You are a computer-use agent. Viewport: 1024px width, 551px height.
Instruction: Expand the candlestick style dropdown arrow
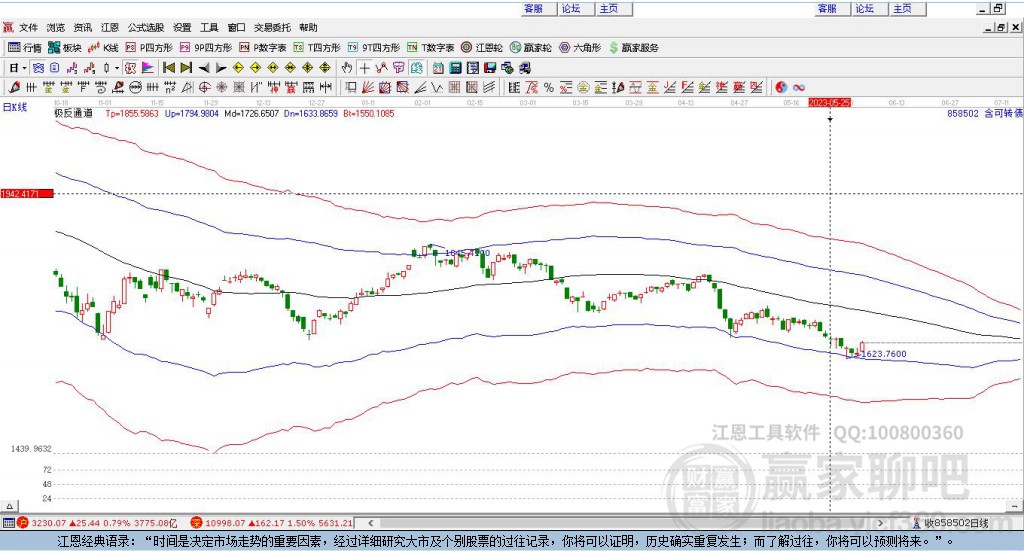[116, 68]
